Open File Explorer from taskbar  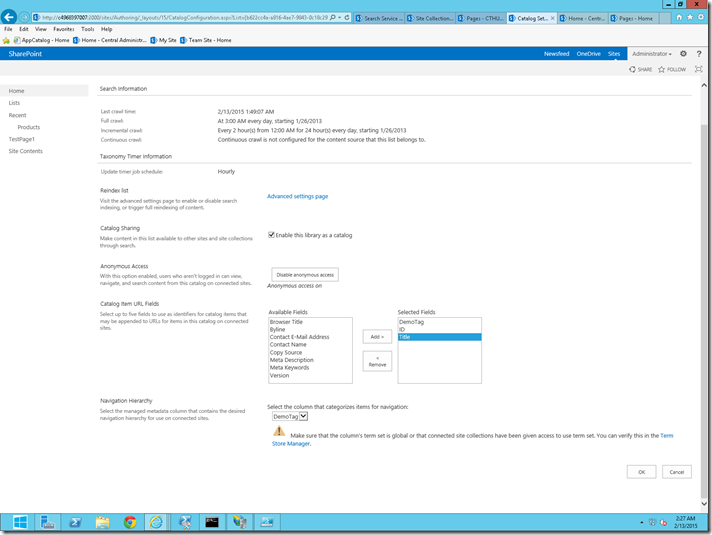pos(103,522)
